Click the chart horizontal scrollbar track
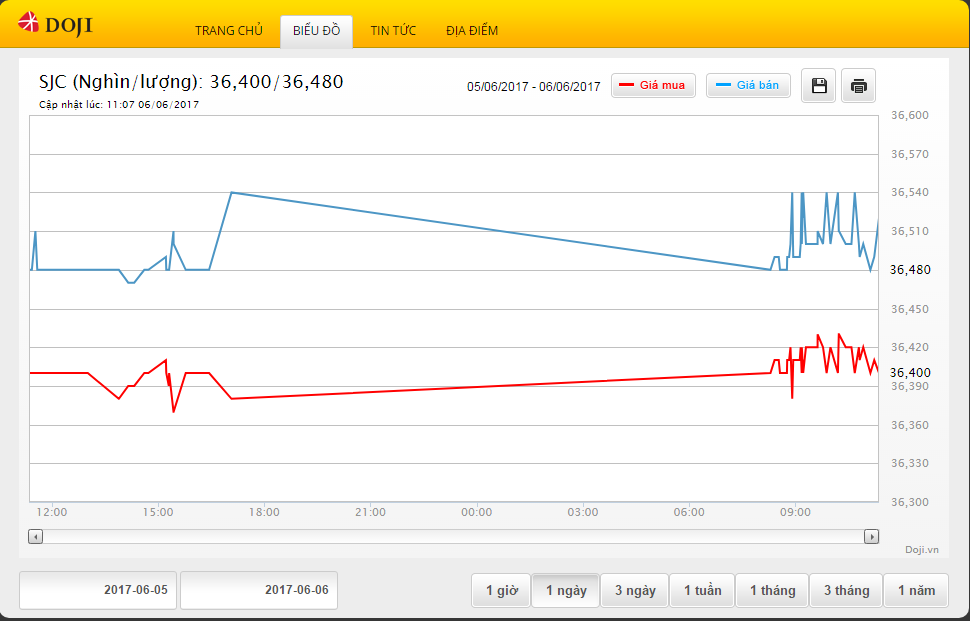970x621 pixels. (453, 536)
